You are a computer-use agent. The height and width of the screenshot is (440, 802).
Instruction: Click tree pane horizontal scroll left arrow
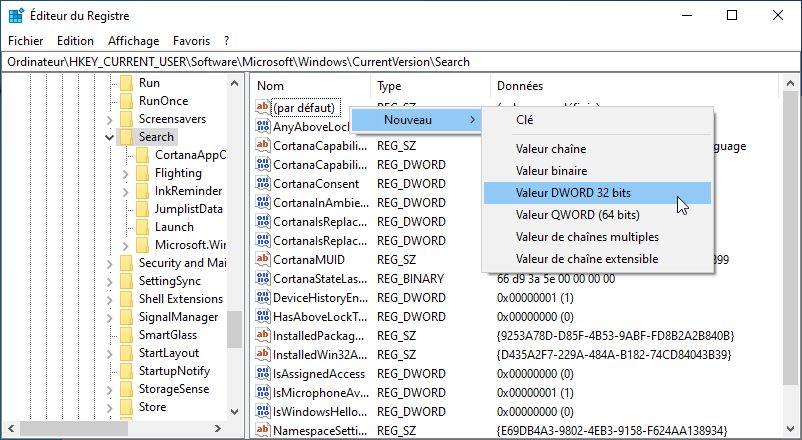(11, 428)
